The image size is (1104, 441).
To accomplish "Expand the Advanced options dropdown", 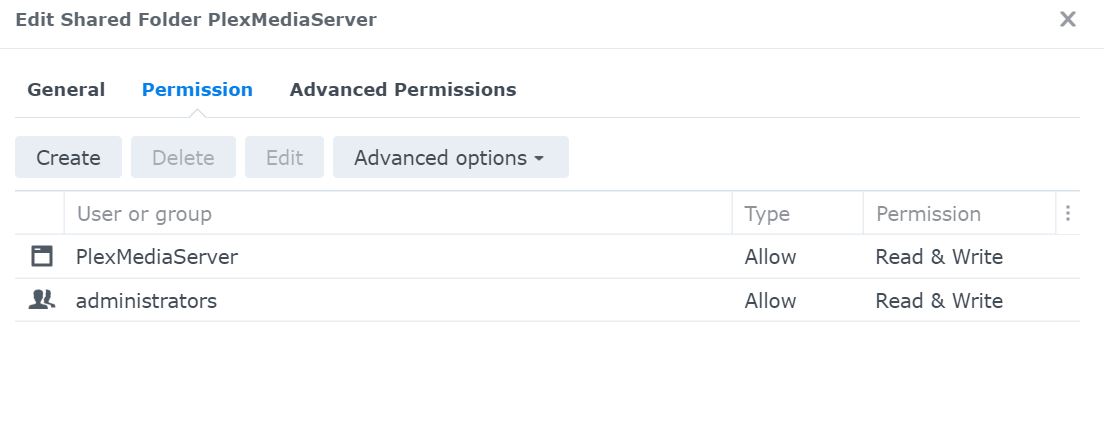I will coord(450,158).
